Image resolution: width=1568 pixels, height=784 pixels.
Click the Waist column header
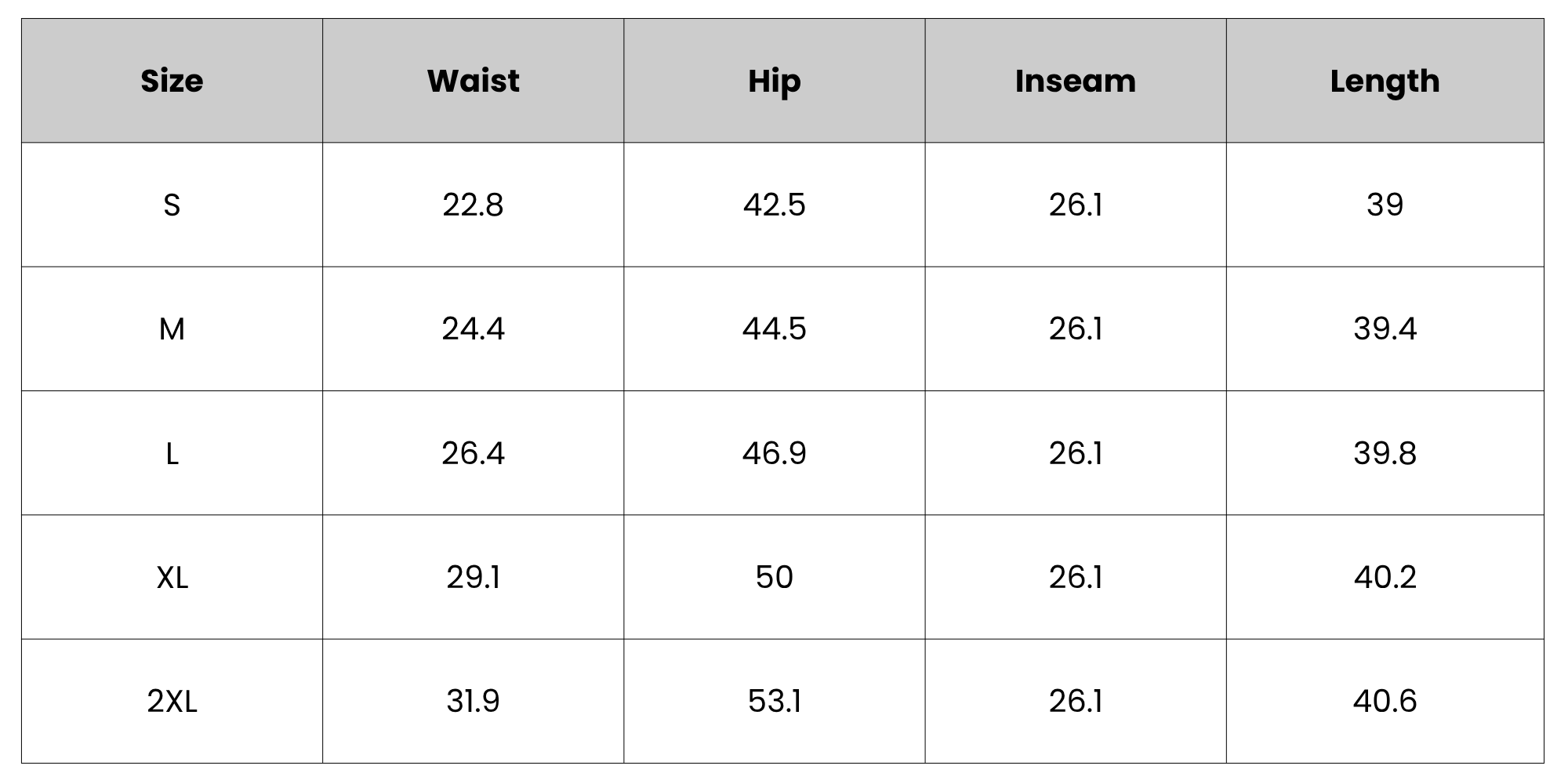473,81
